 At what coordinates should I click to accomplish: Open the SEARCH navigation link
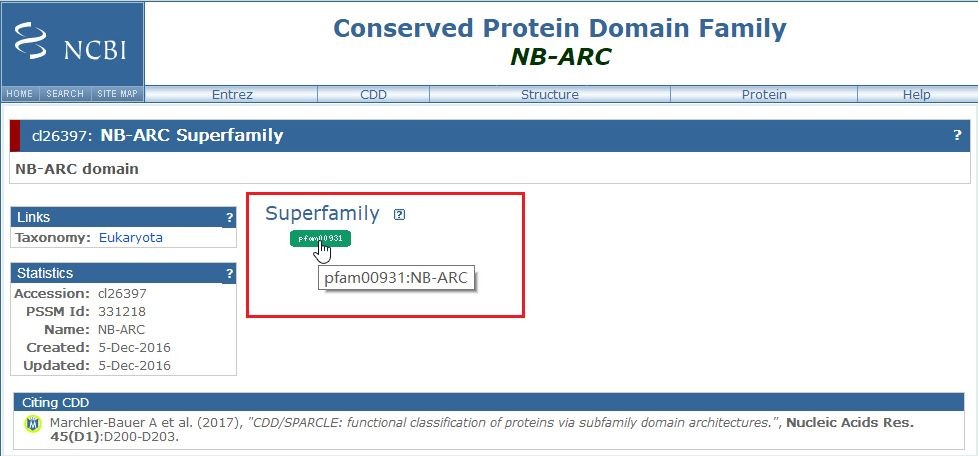pos(65,94)
